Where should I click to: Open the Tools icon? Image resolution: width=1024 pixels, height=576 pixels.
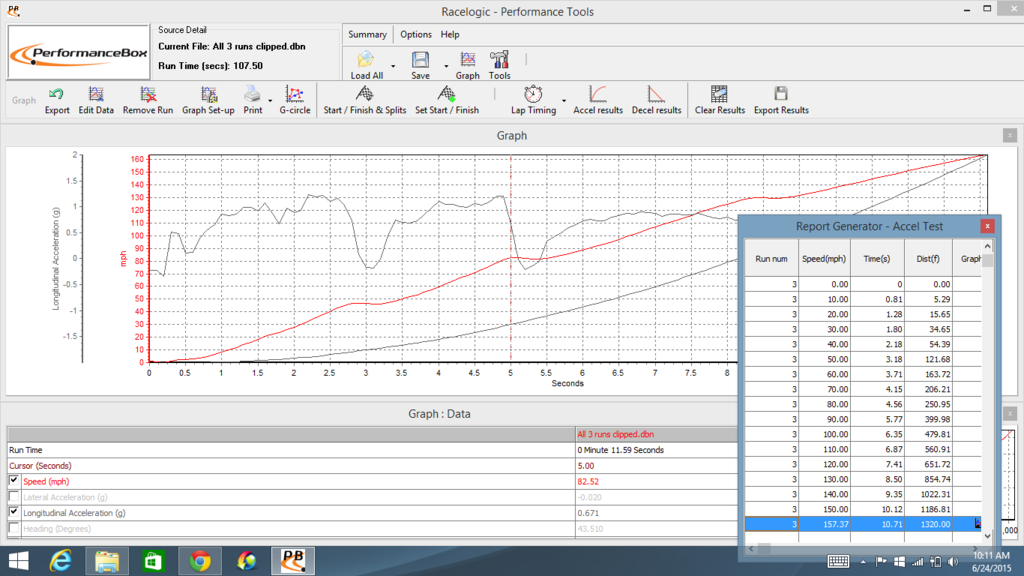pos(500,65)
